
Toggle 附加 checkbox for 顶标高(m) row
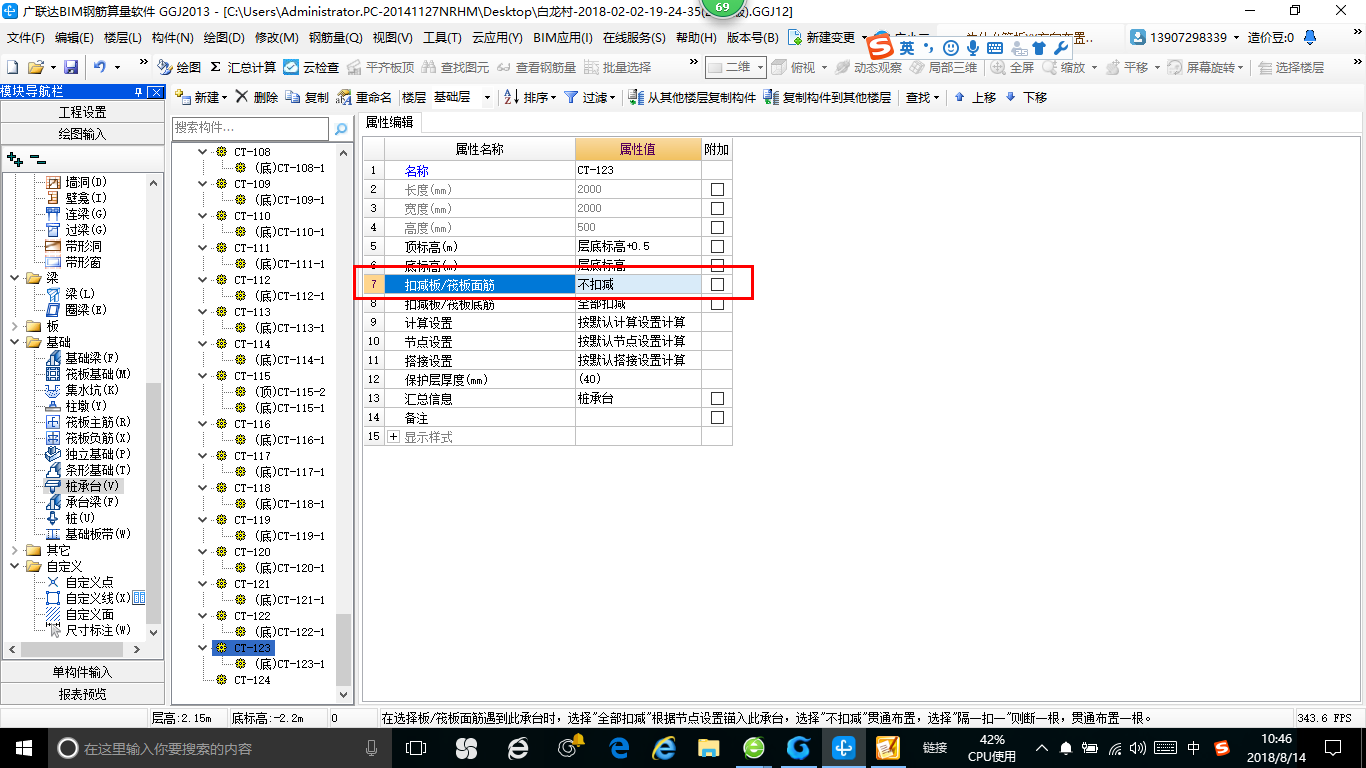717,246
